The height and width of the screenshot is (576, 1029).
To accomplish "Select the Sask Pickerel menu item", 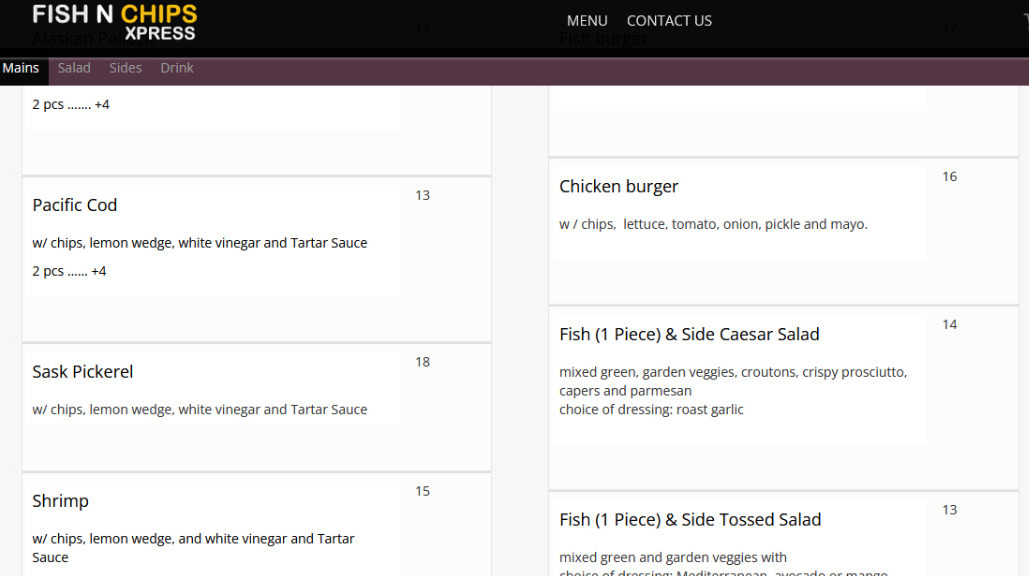I will [83, 372].
